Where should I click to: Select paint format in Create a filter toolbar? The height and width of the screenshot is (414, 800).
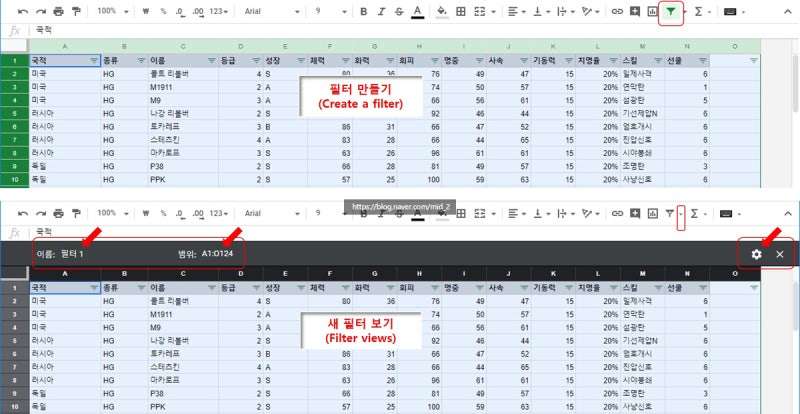[76, 11]
